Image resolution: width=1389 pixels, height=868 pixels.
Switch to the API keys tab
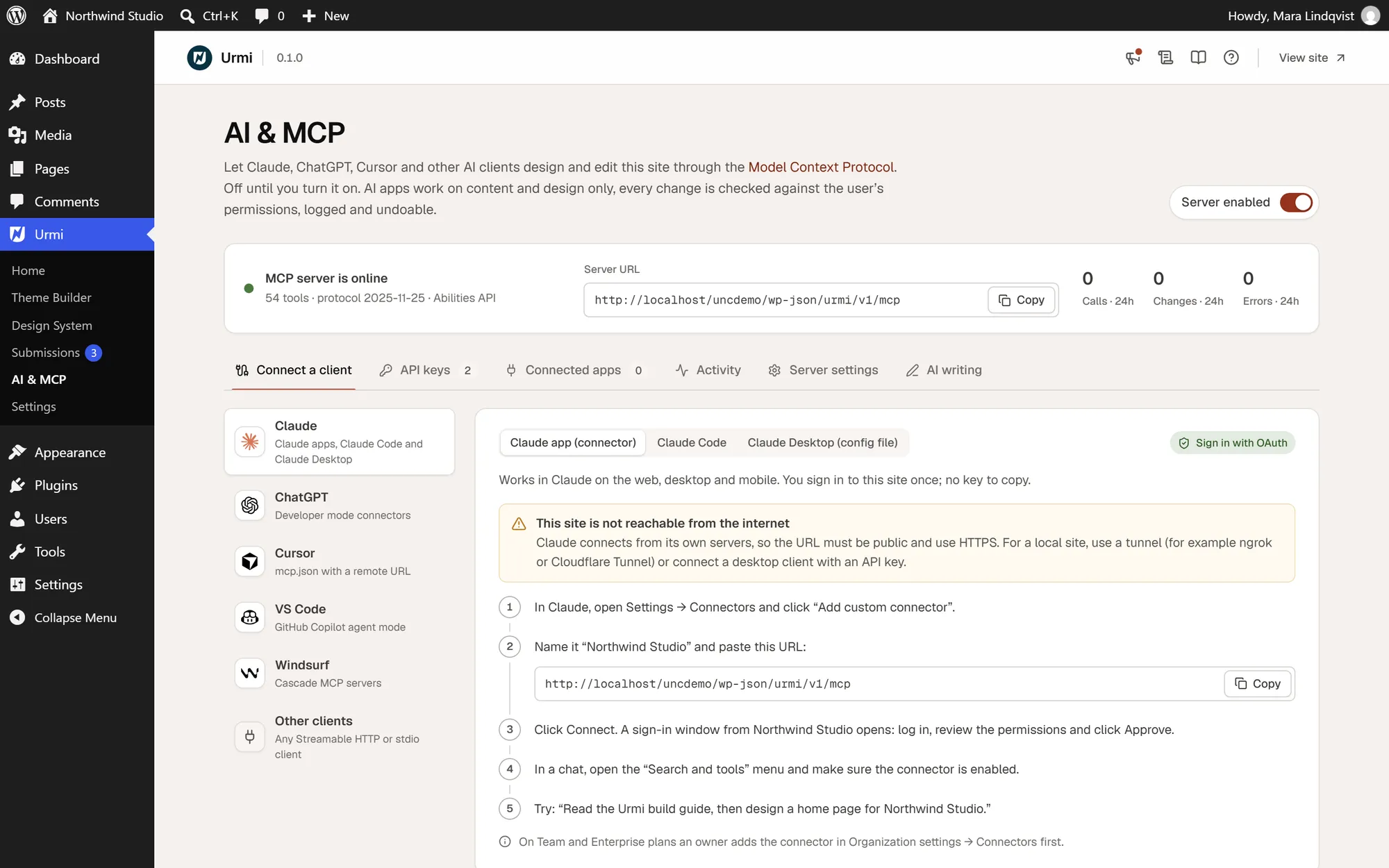click(x=426, y=370)
